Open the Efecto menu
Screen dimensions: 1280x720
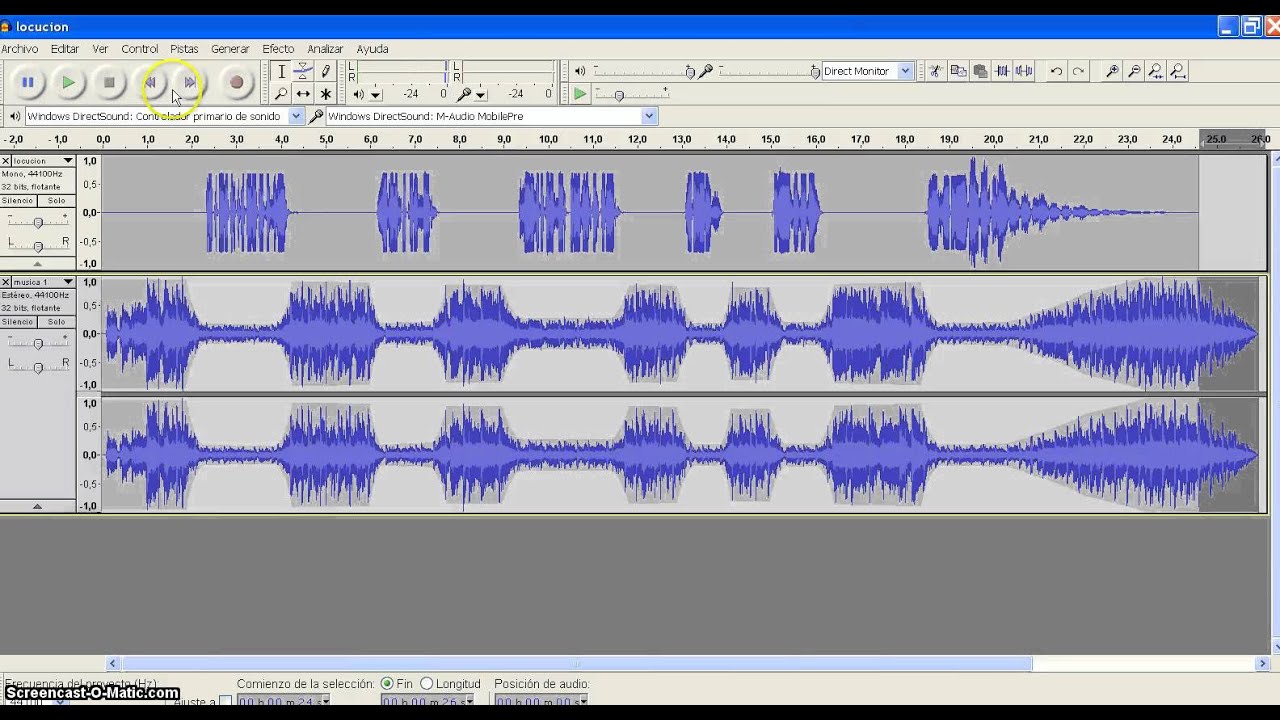point(278,49)
